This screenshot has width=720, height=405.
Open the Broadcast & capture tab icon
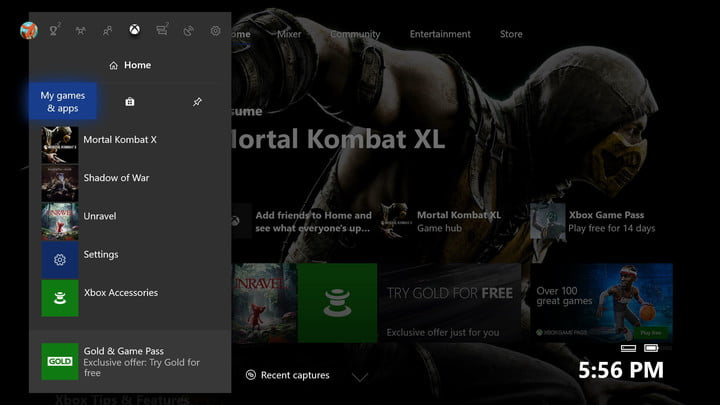click(x=188, y=31)
